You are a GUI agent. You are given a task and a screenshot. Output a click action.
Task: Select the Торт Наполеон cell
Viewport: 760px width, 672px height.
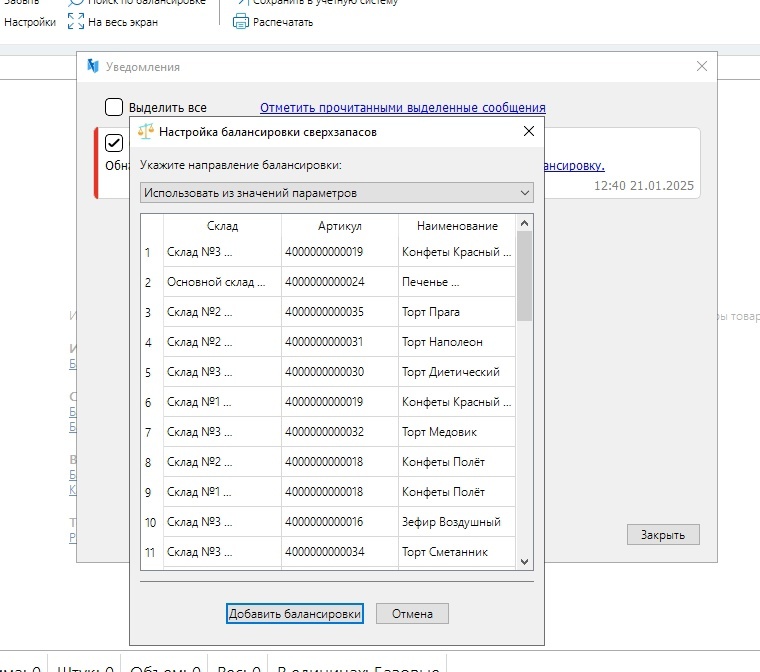pyautogui.click(x=457, y=342)
